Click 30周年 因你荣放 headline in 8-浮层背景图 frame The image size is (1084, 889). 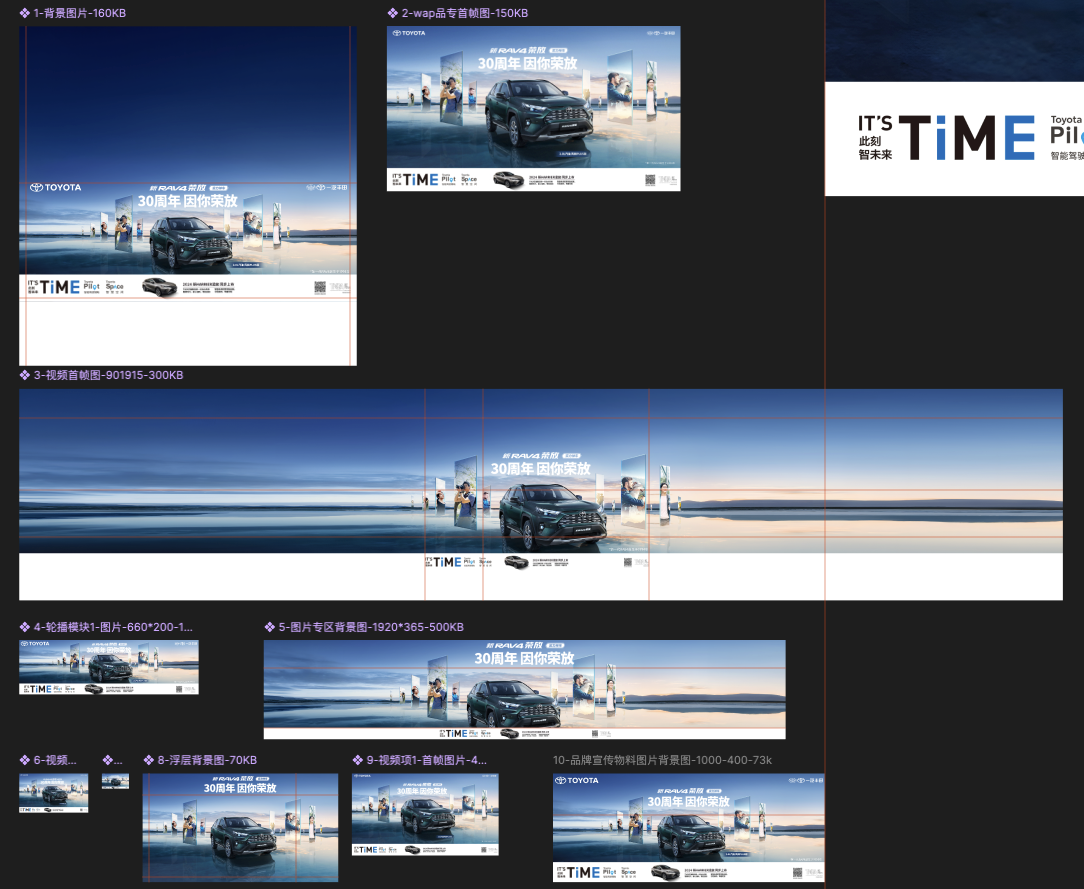click(x=240, y=788)
